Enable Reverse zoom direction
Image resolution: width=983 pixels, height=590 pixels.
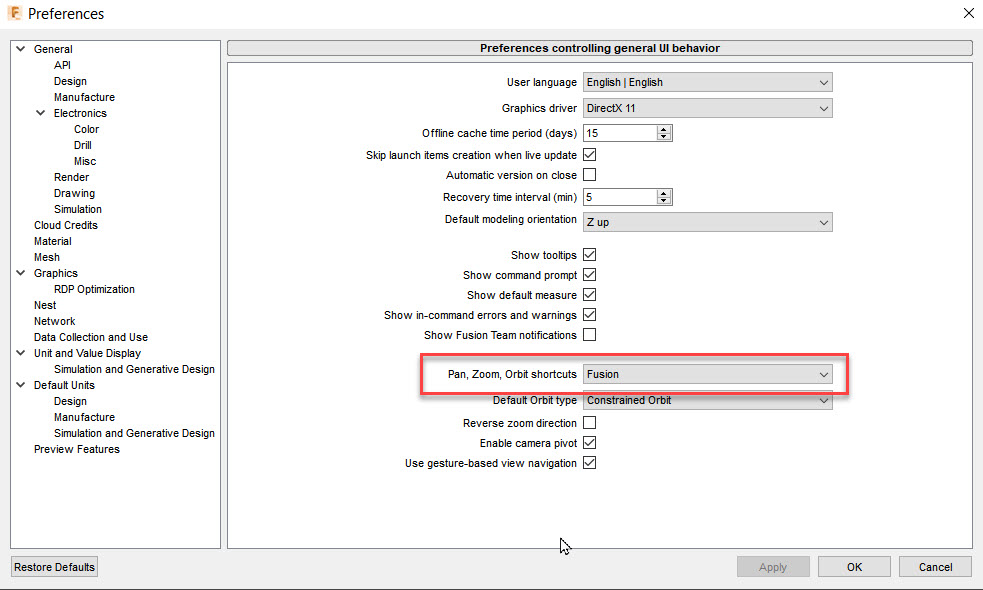coord(589,422)
